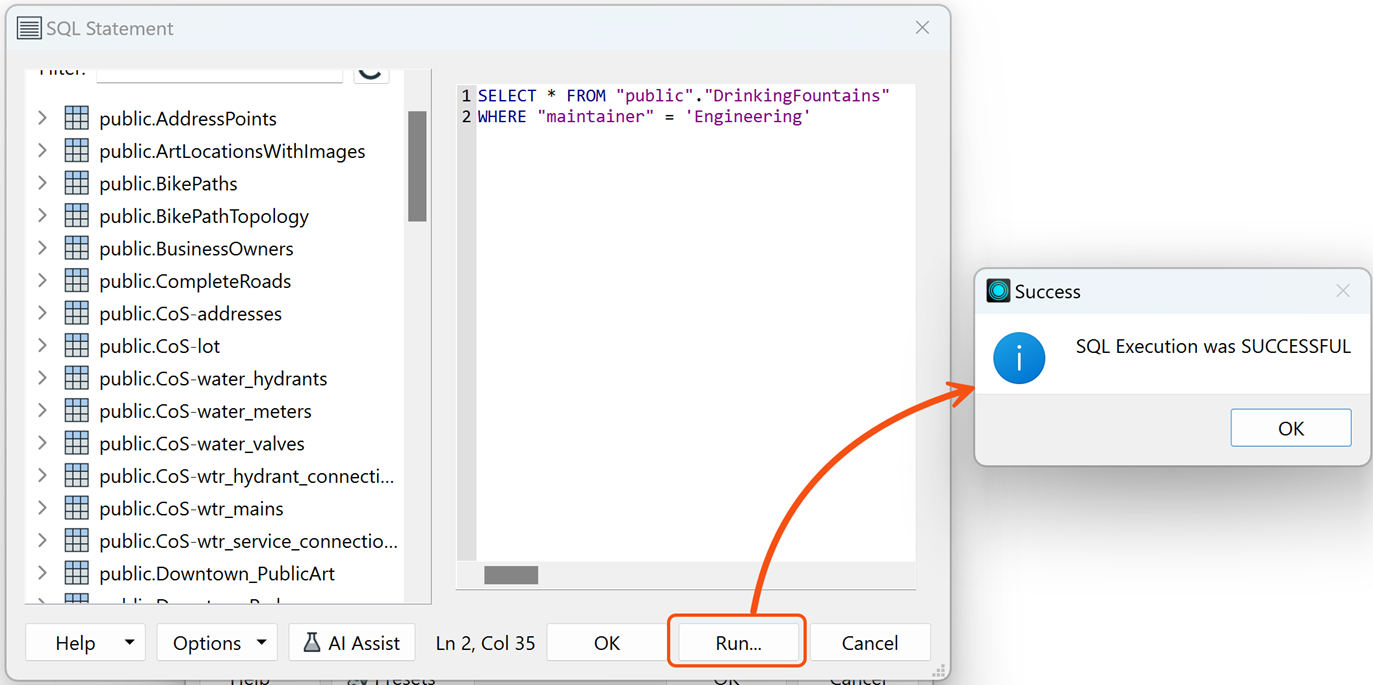Viewport: 1373px width, 685px height.
Task: Select the public.CoS-wtr_mains table name
Action: [x=191, y=508]
